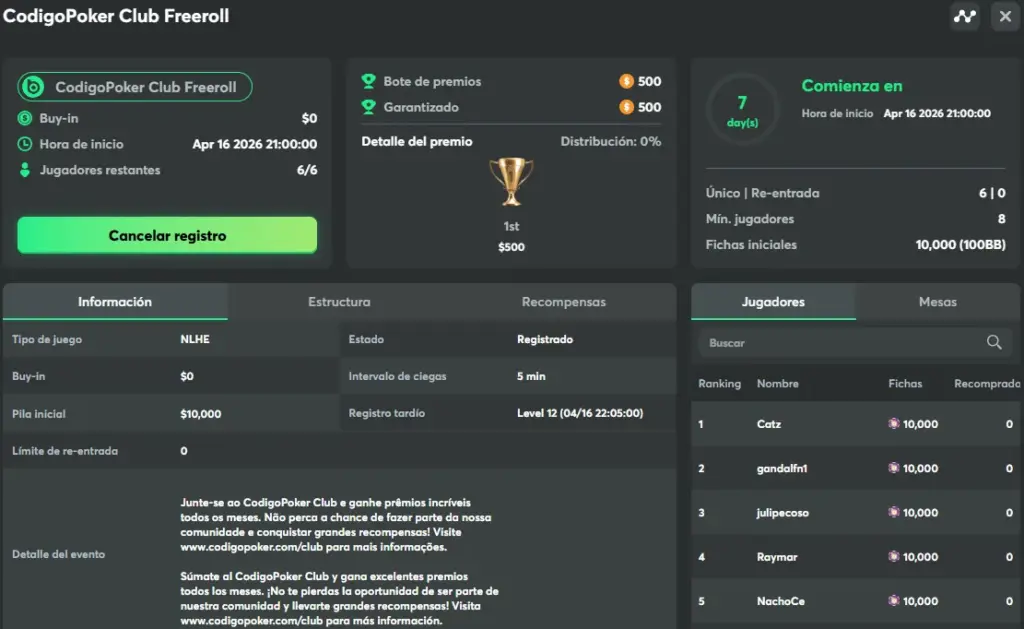Click the search magnifier icon in Buscar
1024x629 pixels.
994,342
